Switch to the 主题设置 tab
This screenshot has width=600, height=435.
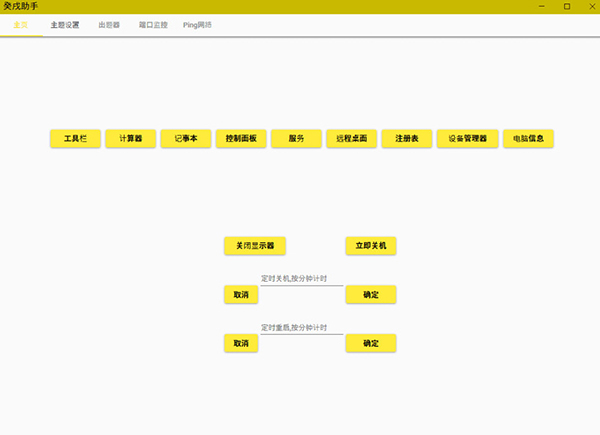[65, 25]
